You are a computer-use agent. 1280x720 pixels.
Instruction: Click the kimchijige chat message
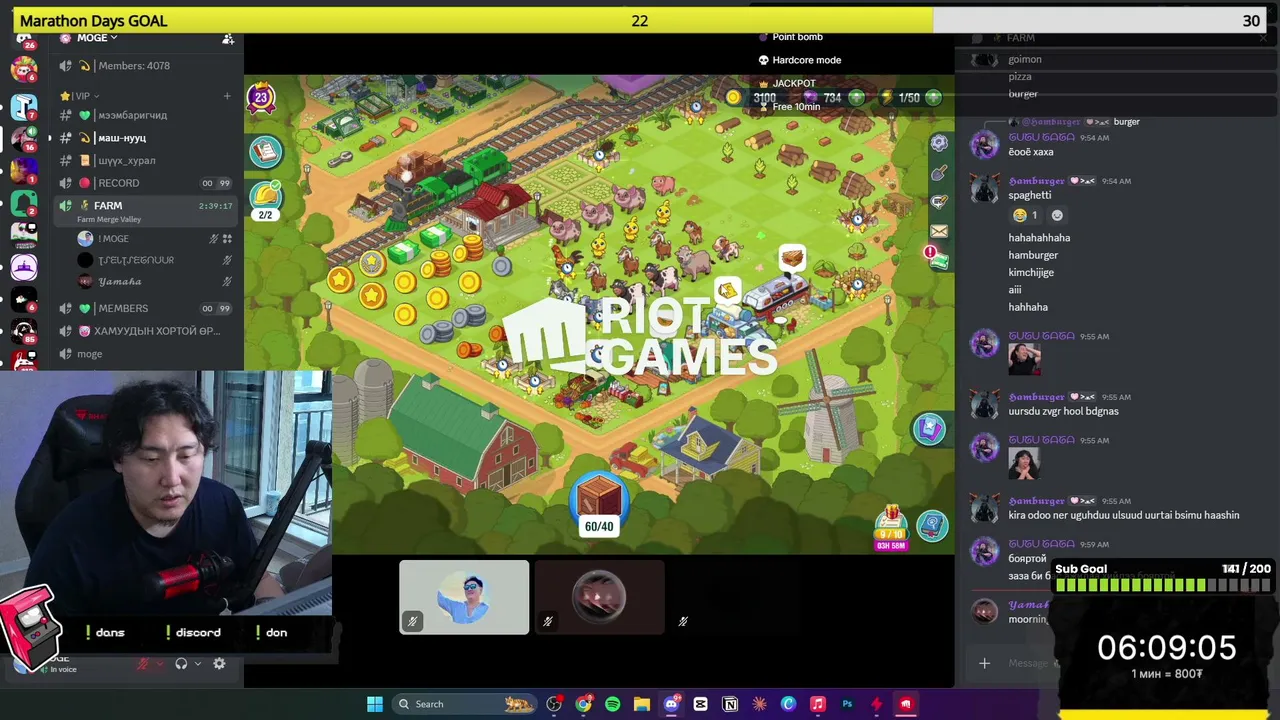1031,272
